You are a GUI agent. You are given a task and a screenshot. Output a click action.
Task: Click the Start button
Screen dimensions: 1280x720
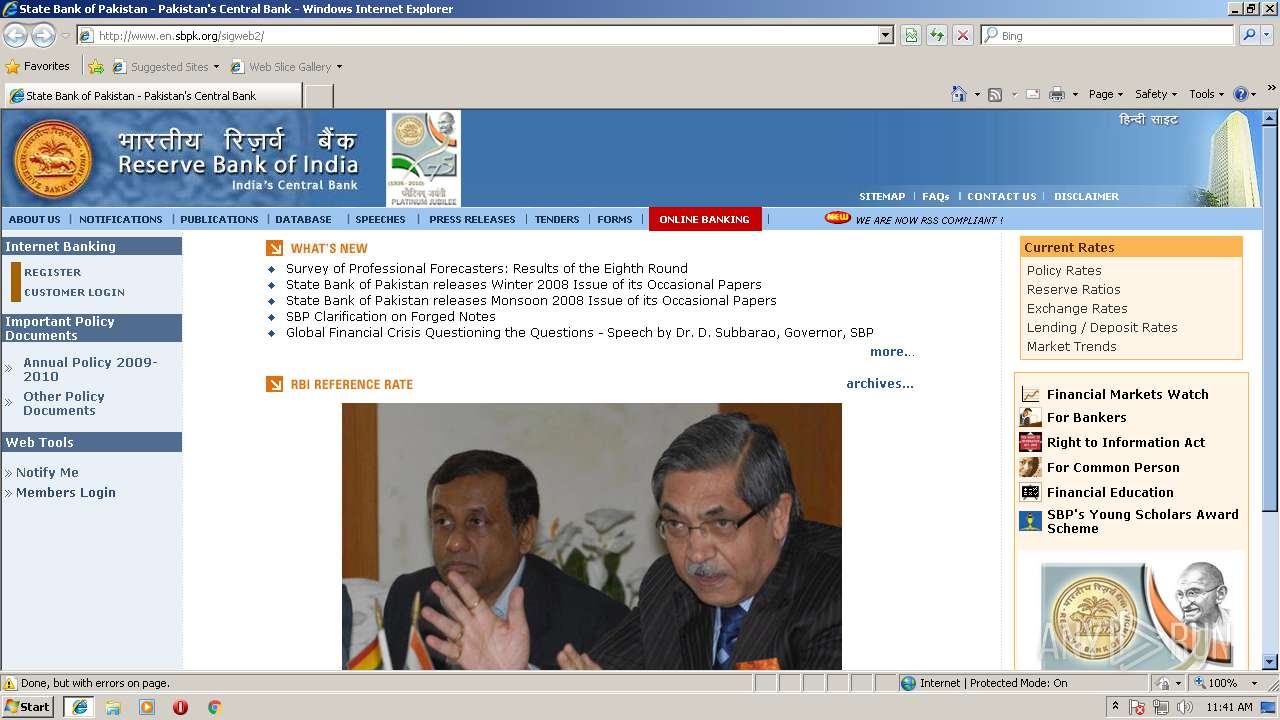(x=27, y=707)
